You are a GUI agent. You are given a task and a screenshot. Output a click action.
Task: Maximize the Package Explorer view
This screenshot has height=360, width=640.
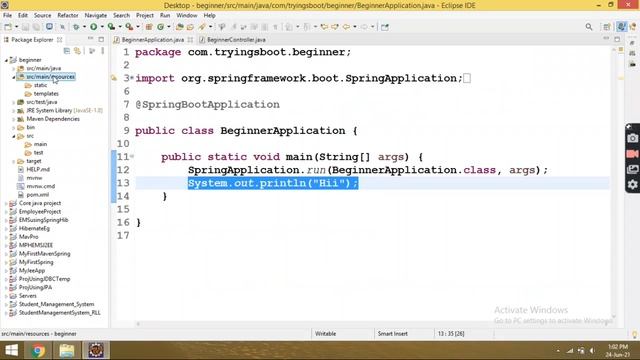(x=101, y=40)
